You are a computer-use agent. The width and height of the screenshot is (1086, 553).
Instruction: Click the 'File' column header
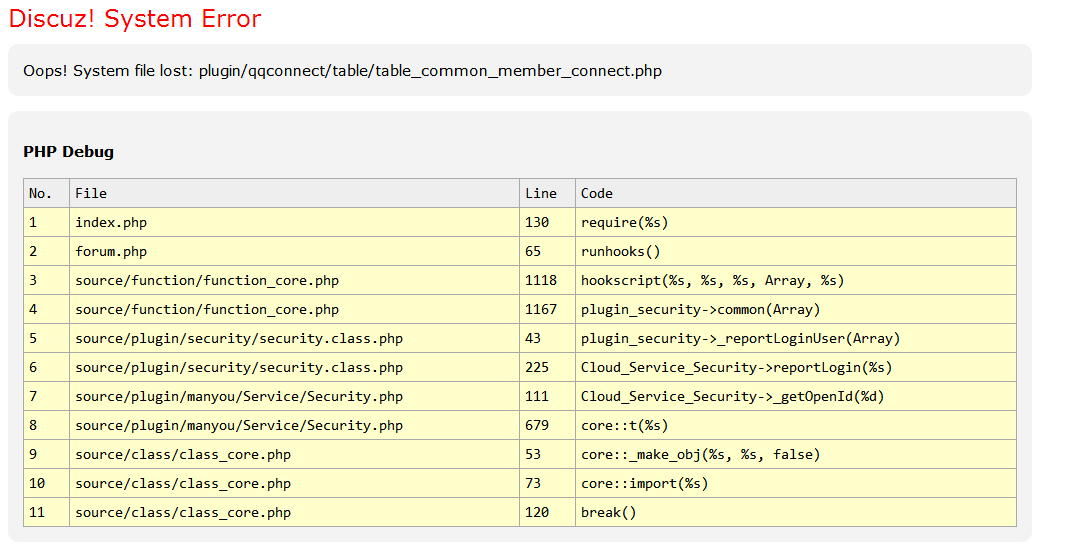[x=294, y=193]
